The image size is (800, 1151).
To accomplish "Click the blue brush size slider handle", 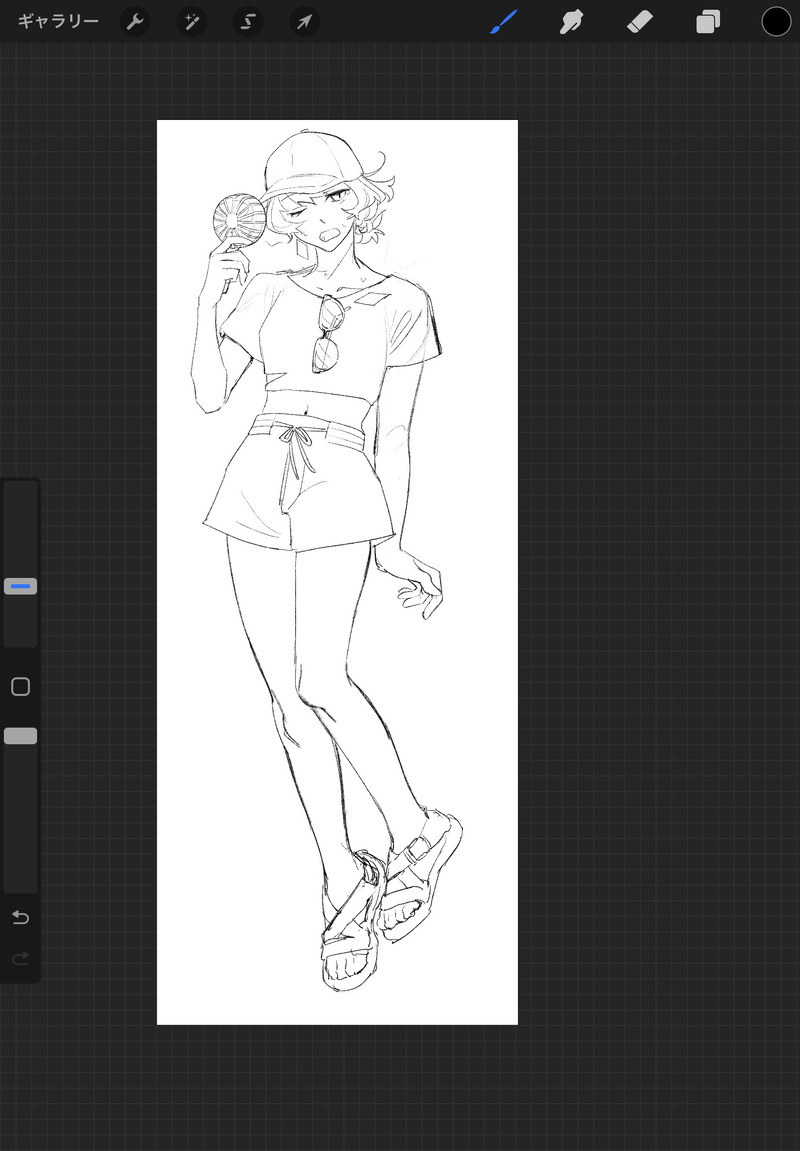I will click(x=21, y=586).
